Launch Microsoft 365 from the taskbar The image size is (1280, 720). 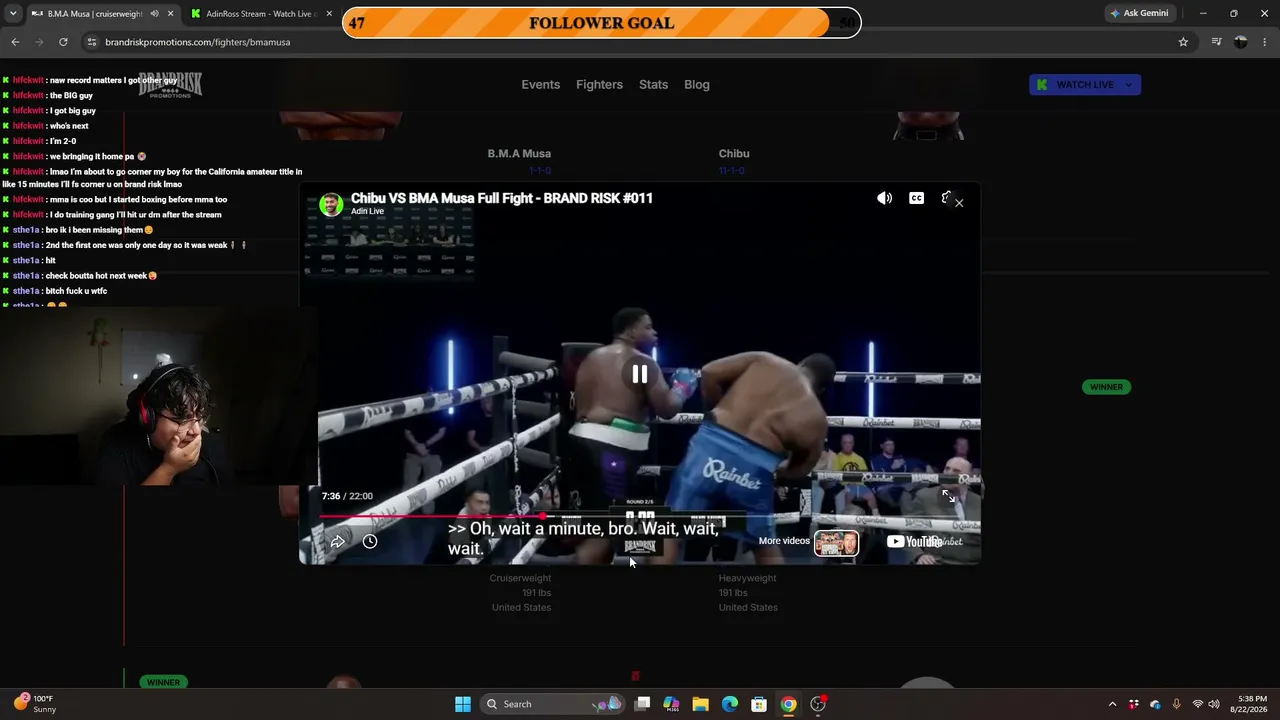(671, 704)
